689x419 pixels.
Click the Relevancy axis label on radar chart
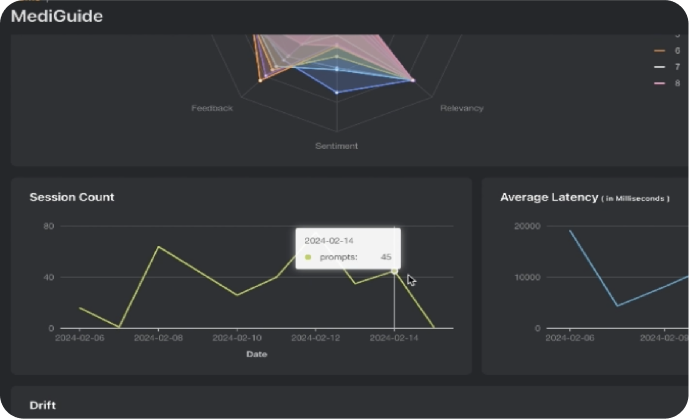462,108
